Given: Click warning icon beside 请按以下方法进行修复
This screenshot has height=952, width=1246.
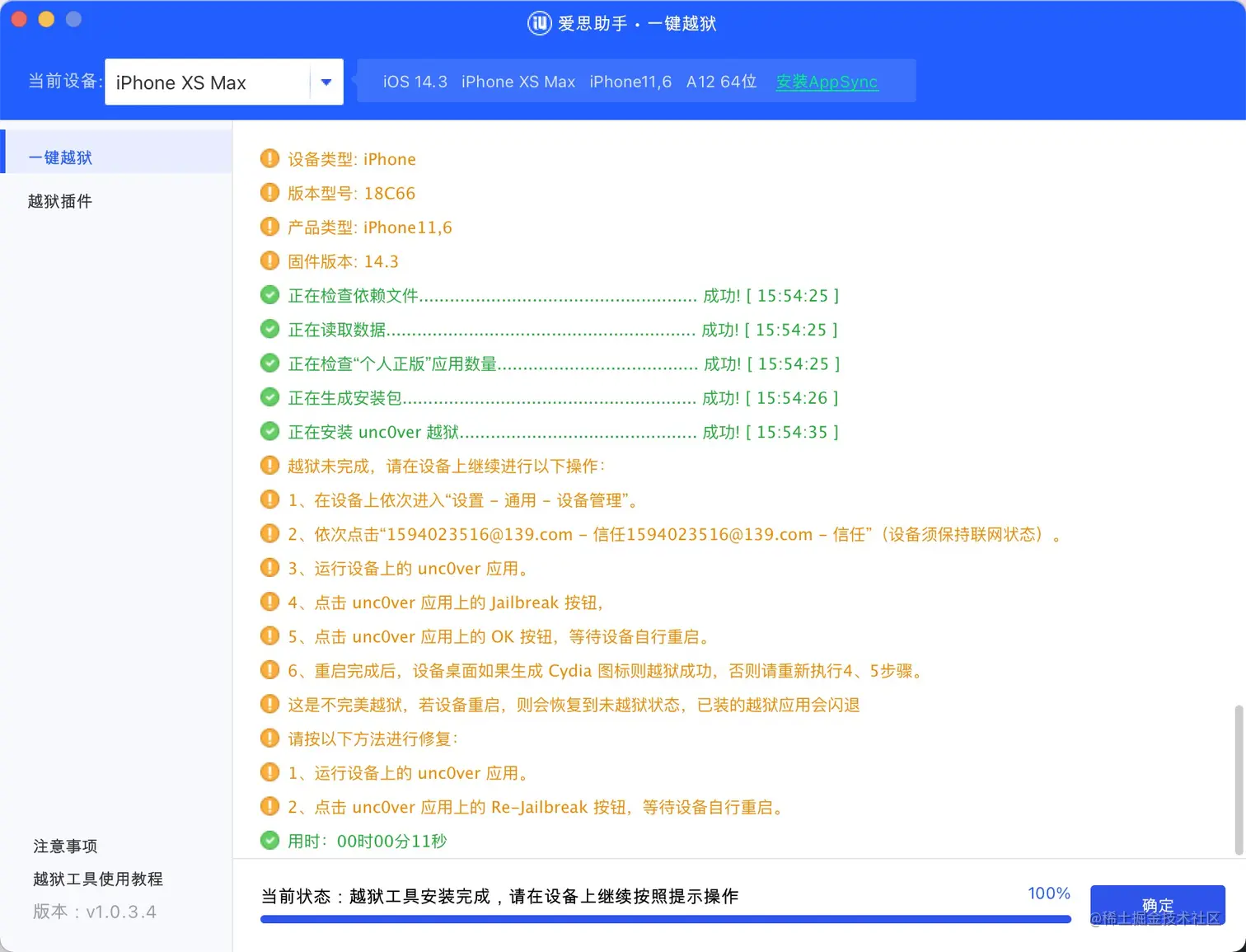Looking at the screenshot, I should [x=269, y=738].
